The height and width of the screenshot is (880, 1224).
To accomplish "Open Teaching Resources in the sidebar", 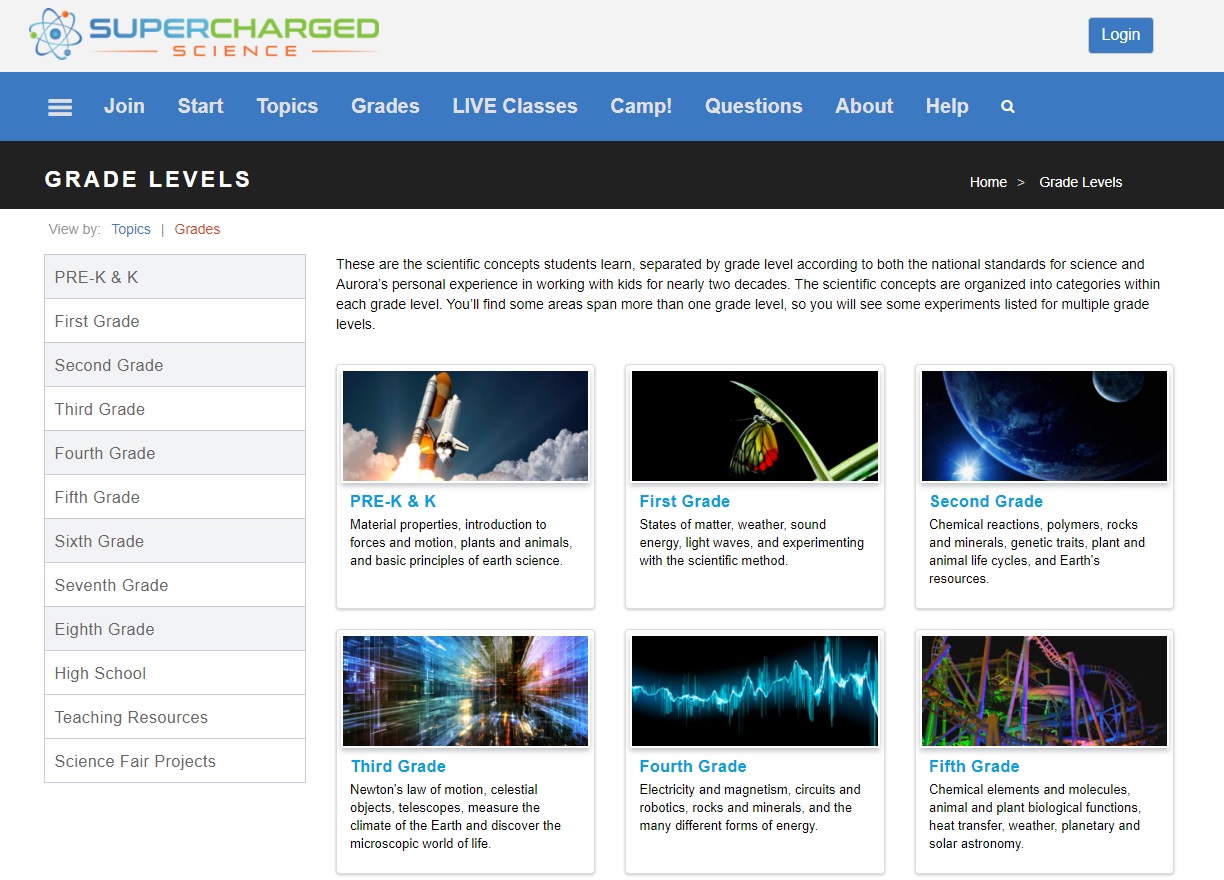I will pyautogui.click(x=175, y=717).
